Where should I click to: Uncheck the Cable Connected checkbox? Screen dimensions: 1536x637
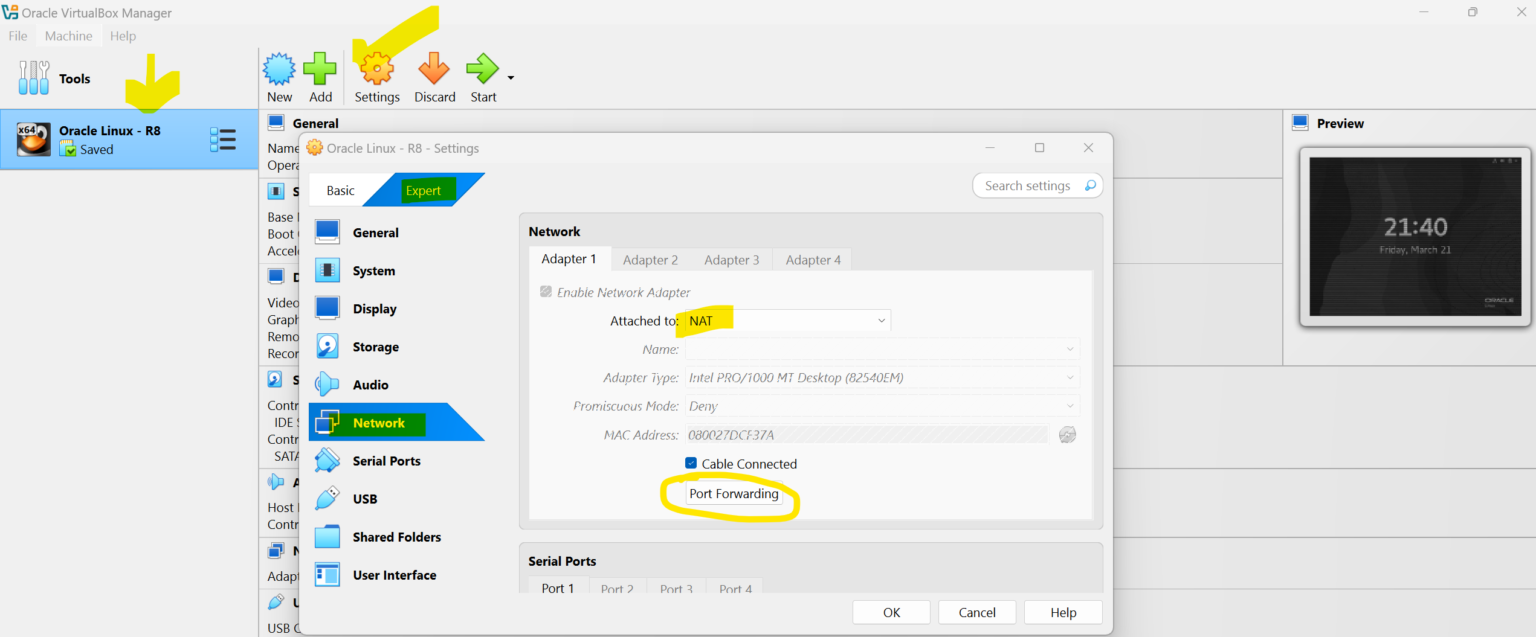click(689, 463)
